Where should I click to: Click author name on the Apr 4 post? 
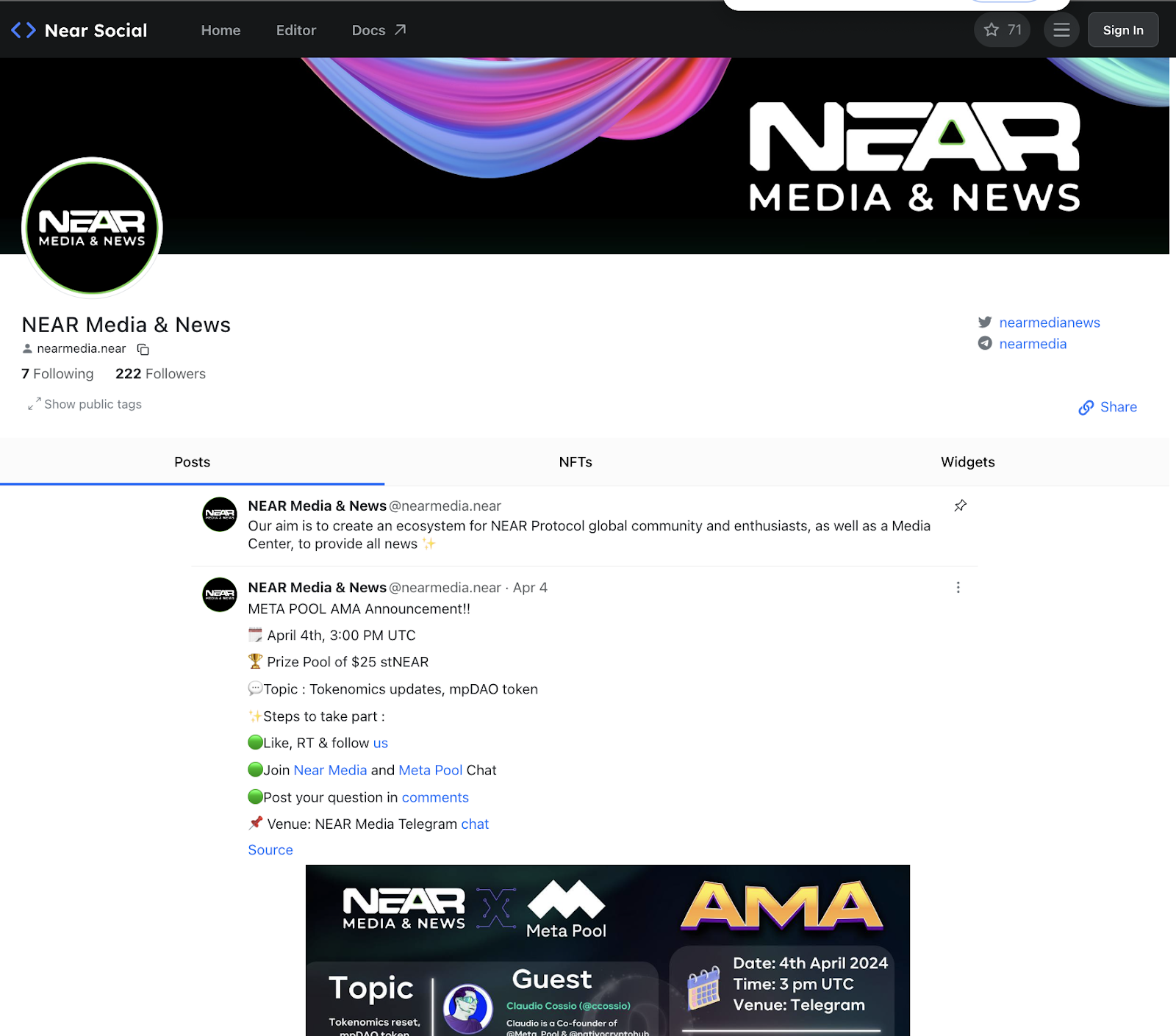coord(318,588)
